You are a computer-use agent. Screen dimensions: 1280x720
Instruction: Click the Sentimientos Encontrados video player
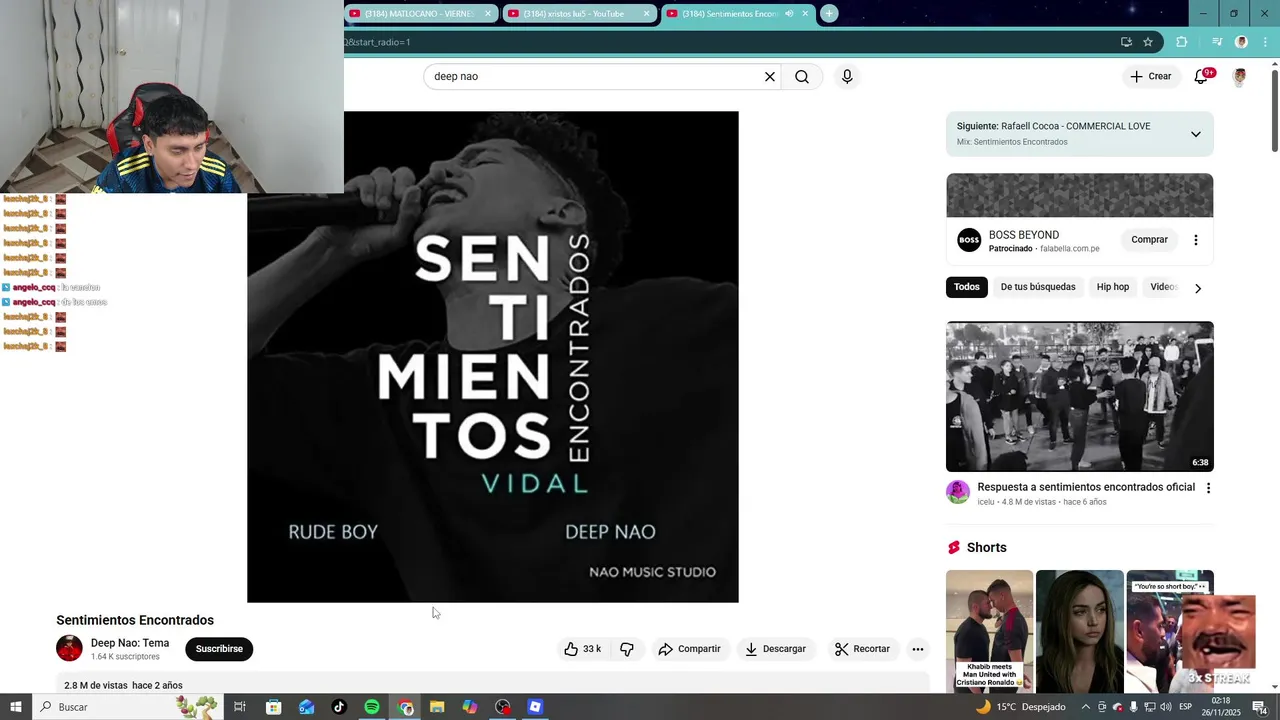(493, 357)
